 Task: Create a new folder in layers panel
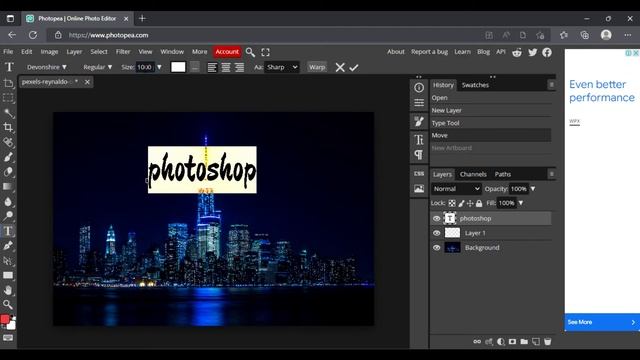pyautogui.click(x=524, y=342)
